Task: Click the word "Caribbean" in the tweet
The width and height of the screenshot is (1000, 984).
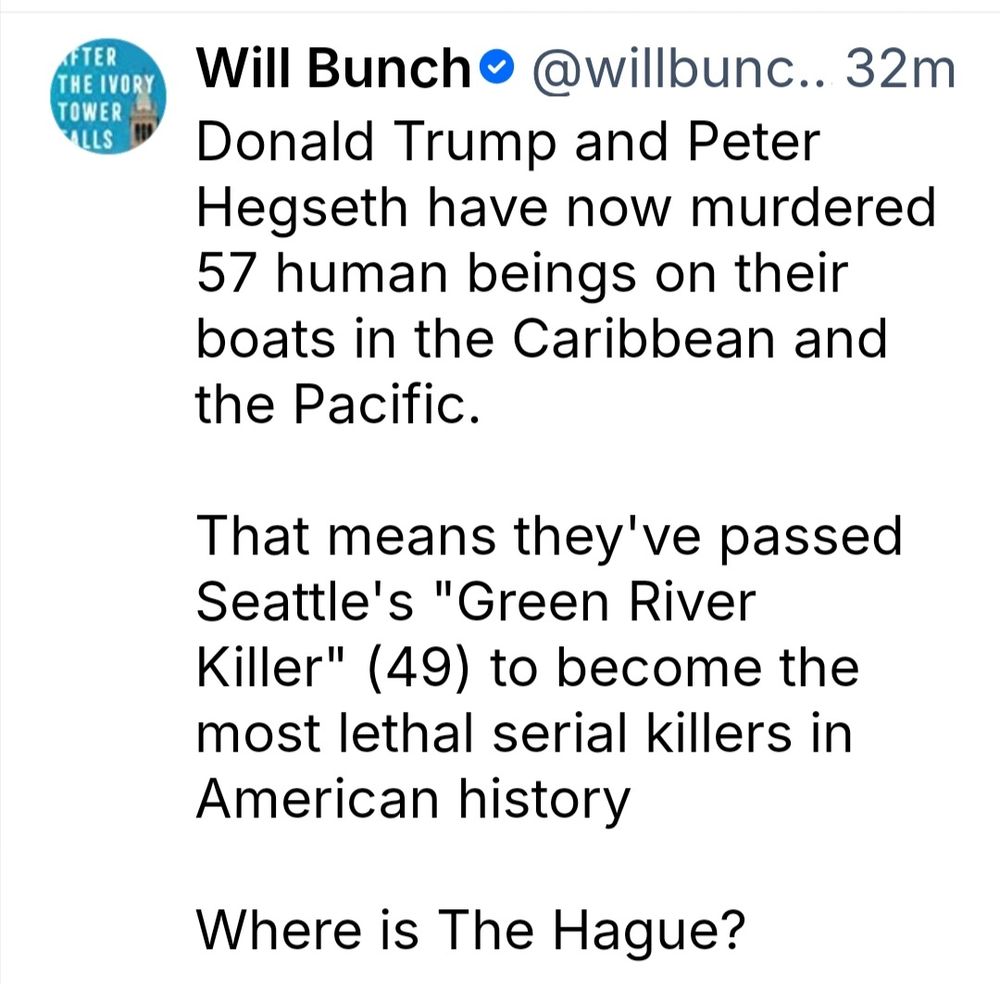Action: pyautogui.click(x=643, y=339)
